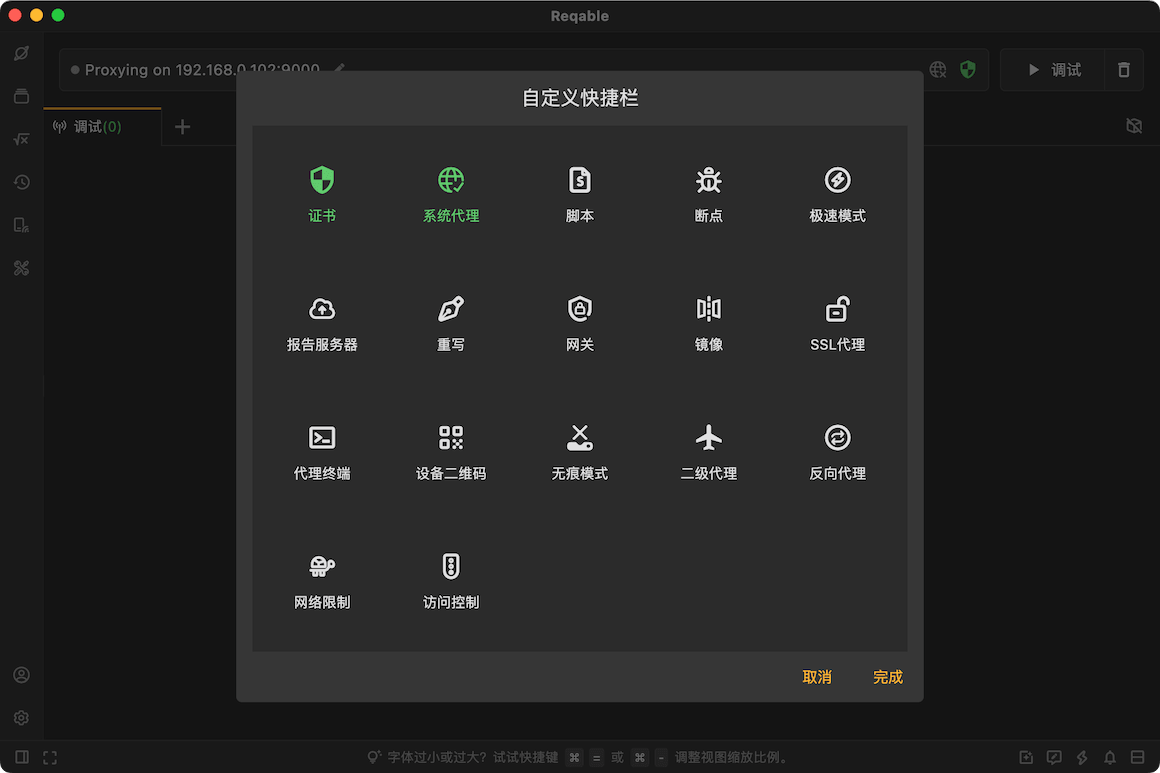Click the feedback chat icon in status bar
Screen dimensions: 1160x773
(1053, 757)
